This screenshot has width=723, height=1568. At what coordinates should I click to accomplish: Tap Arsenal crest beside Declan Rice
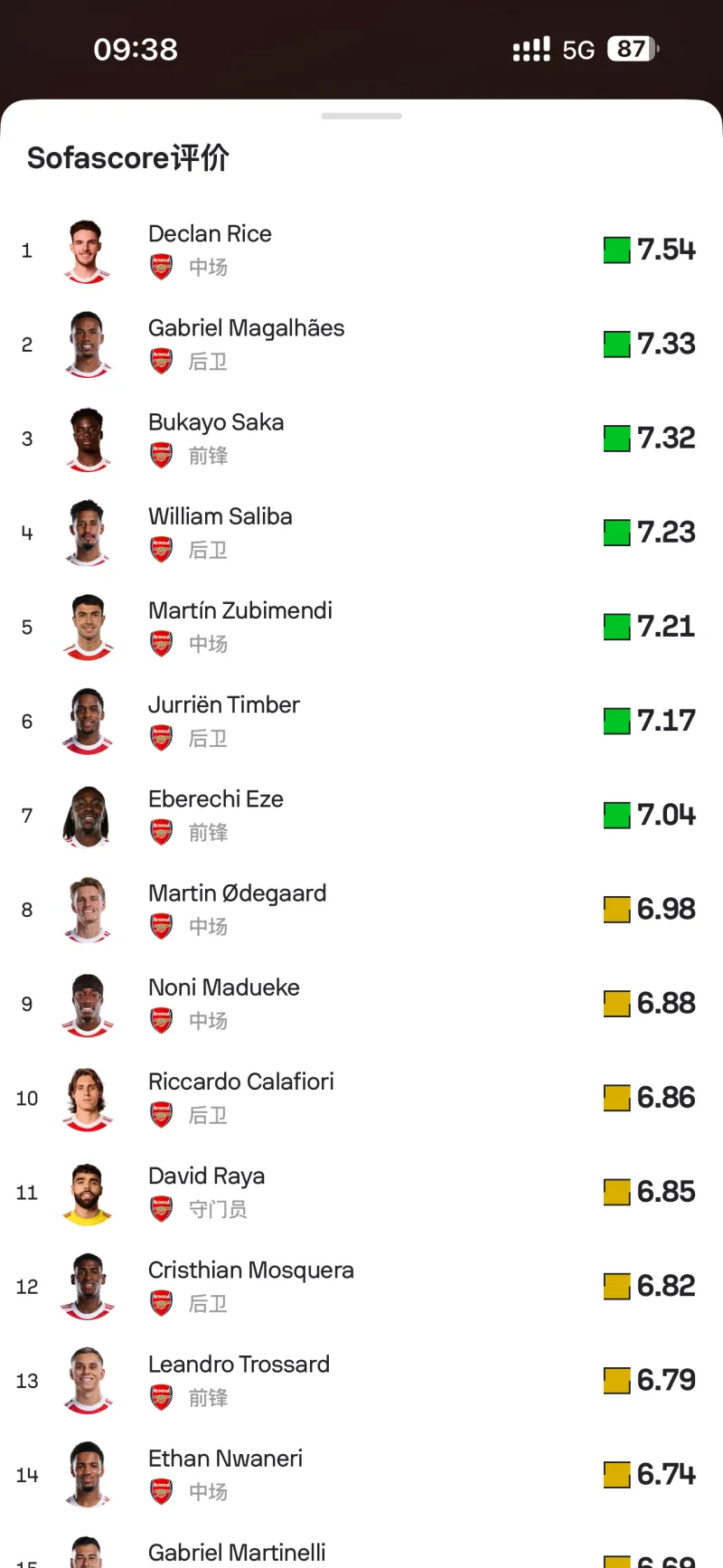162,268
